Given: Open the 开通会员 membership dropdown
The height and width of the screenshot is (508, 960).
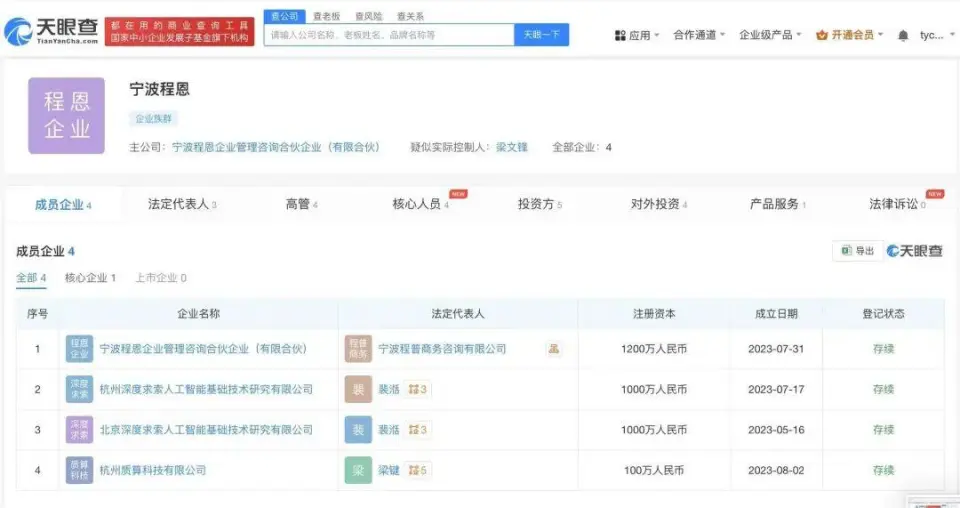Looking at the screenshot, I should (x=851, y=35).
